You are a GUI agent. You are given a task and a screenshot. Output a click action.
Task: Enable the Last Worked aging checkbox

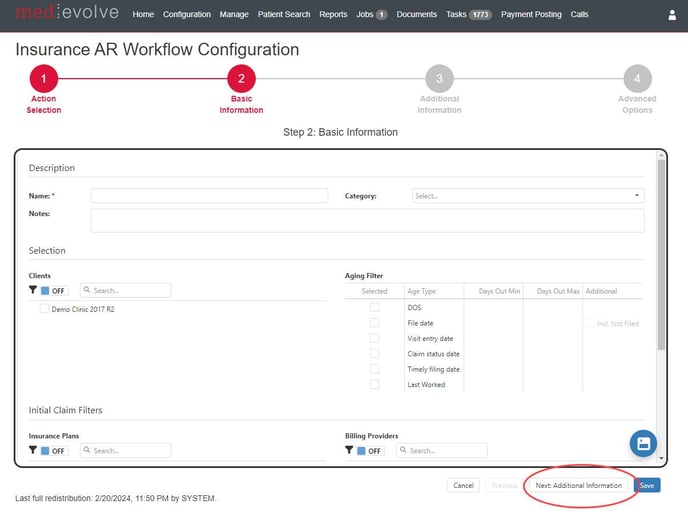[x=374, y=384]
